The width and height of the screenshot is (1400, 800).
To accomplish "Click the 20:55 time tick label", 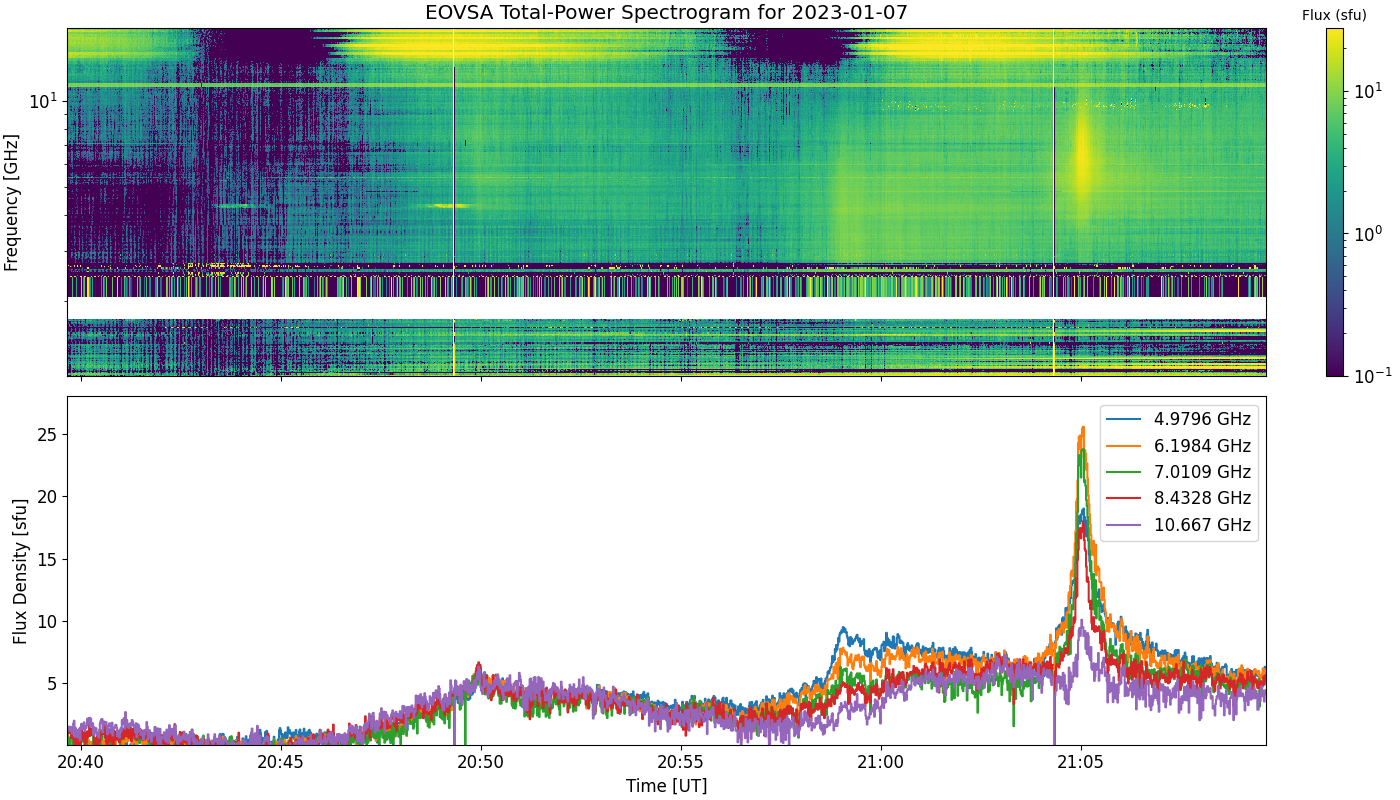I will pos(681,763).
